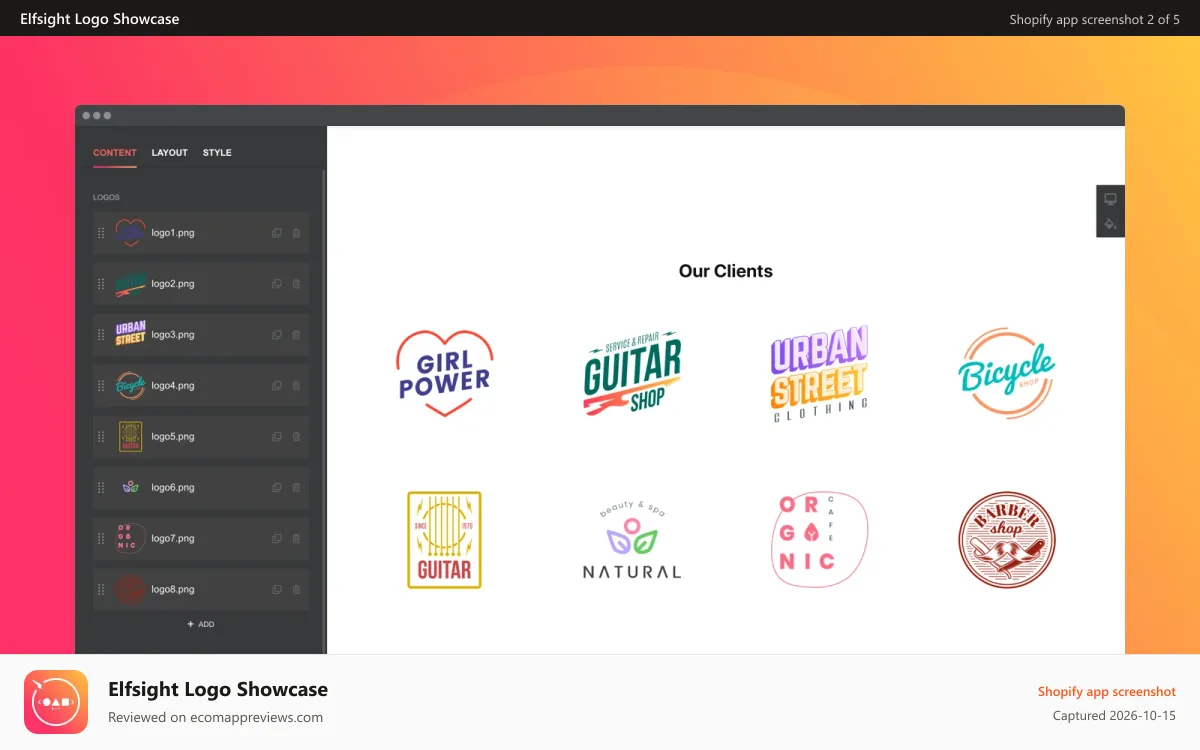
Task: Duplicate the logo8.png item
Action: (277, 590)
